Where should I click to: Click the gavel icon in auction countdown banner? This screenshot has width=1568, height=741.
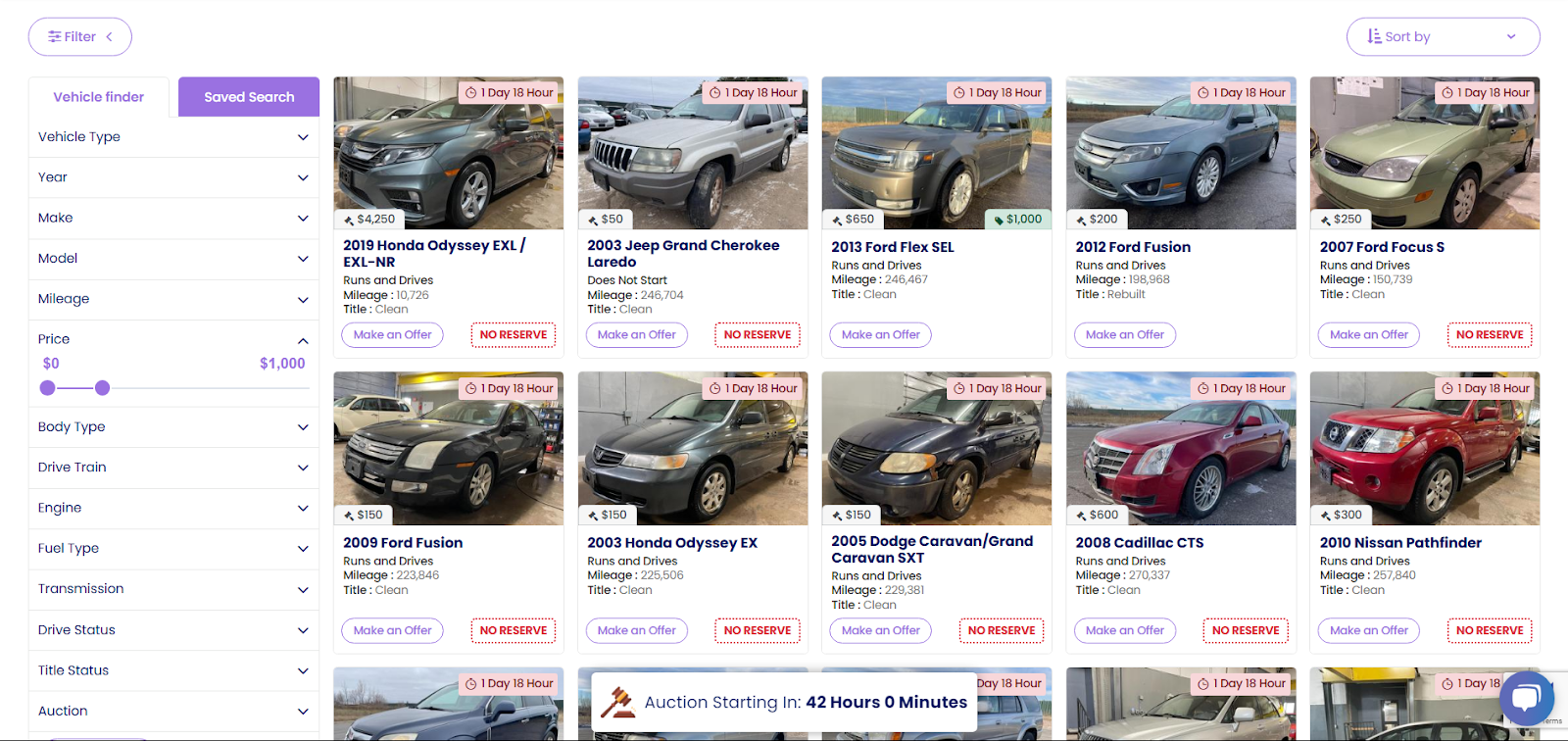[x=617, y=702]
